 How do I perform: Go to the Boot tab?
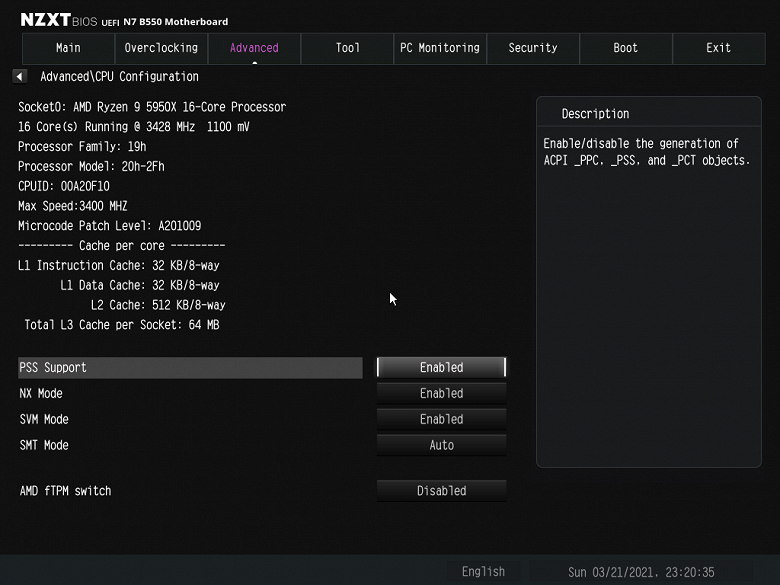tap(626, 48)
